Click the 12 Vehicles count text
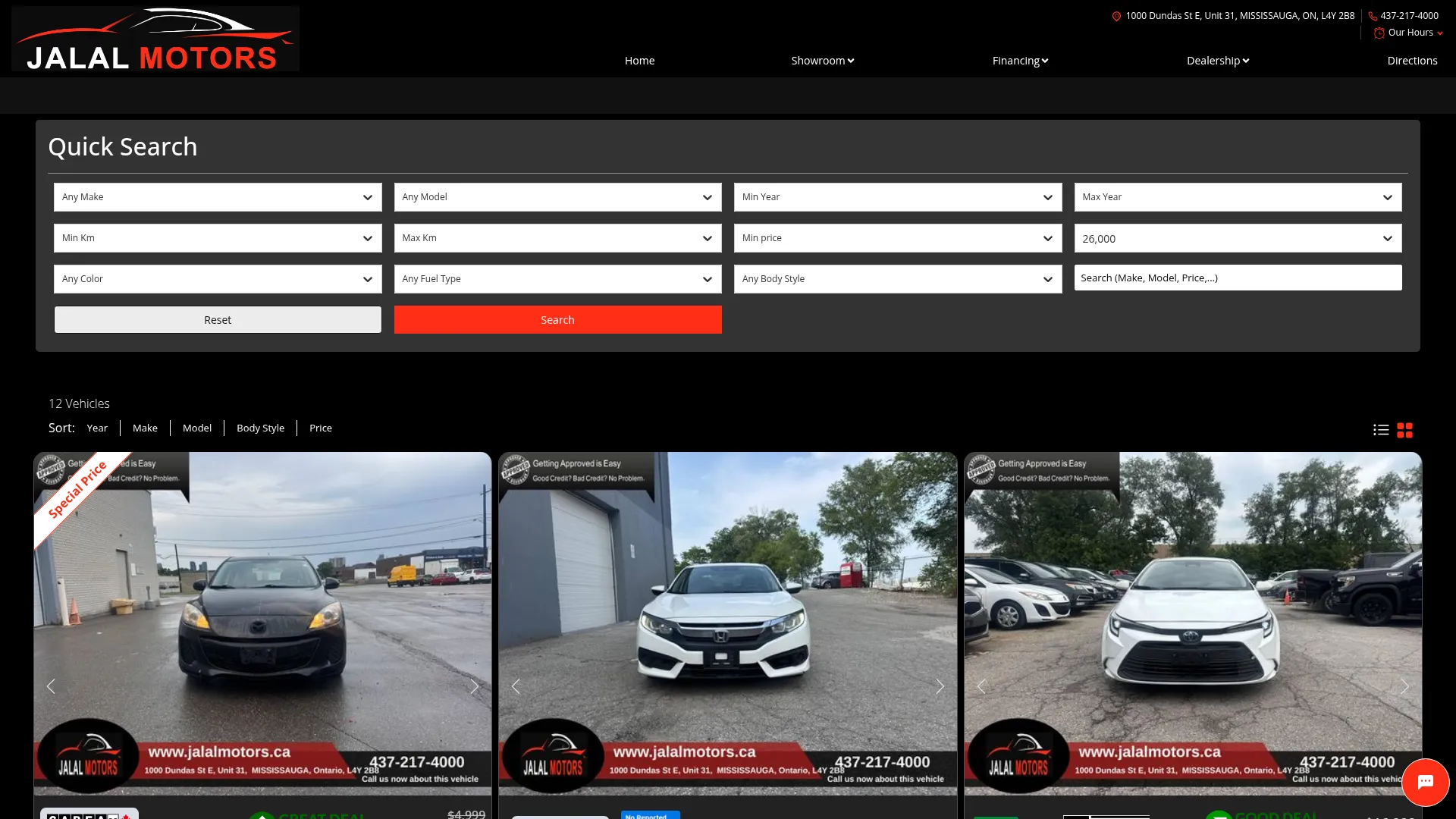This screenshot has height=819, width=1456. point(79,404)
